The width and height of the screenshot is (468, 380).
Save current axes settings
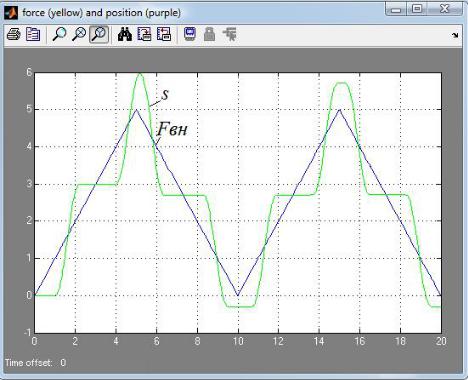(144, 34)
